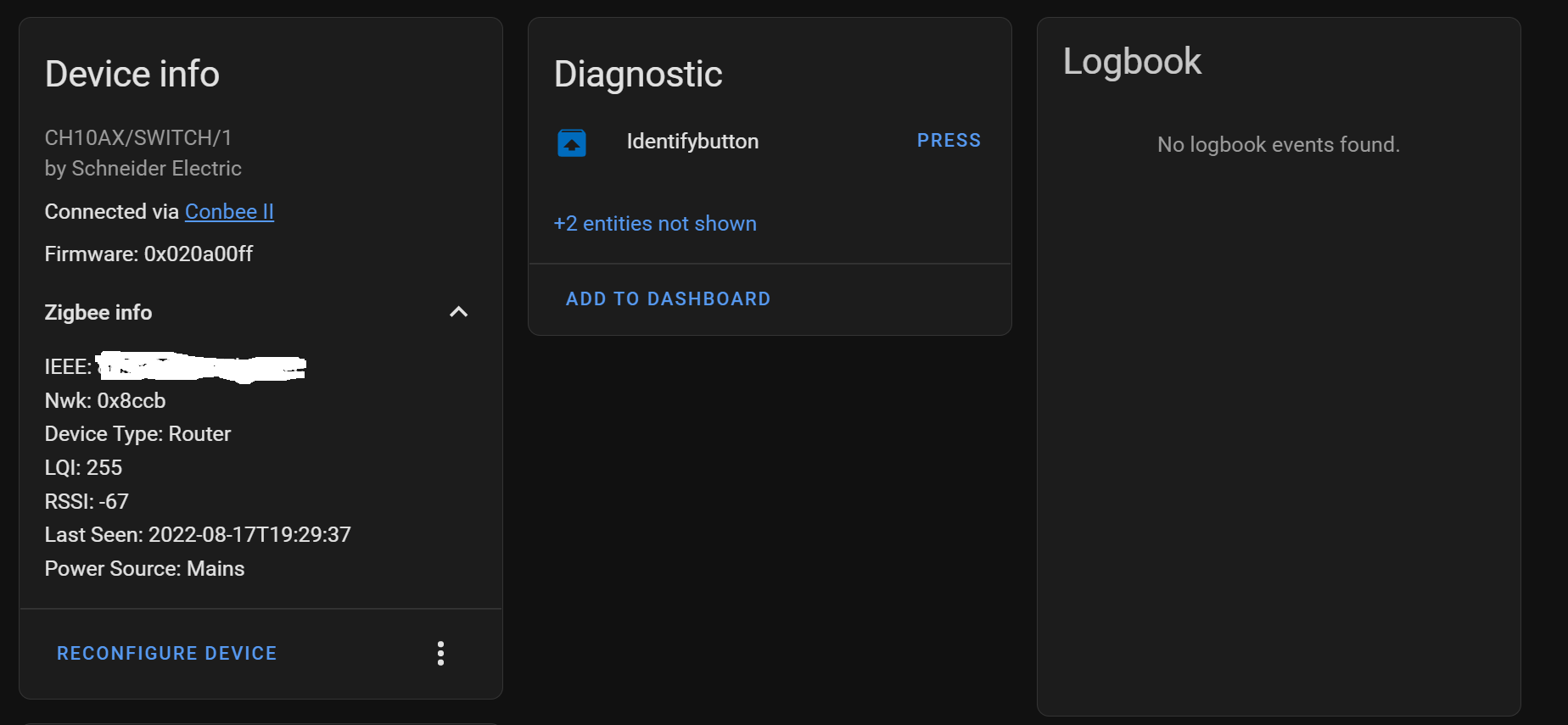
Task: Click the Logbook card title
Action: point(1132,61)
